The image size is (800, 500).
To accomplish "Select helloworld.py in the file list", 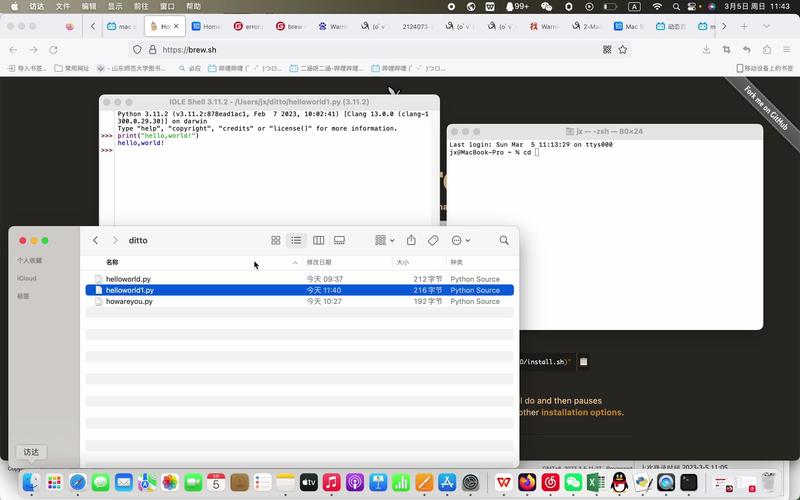I will click(128, 279).
